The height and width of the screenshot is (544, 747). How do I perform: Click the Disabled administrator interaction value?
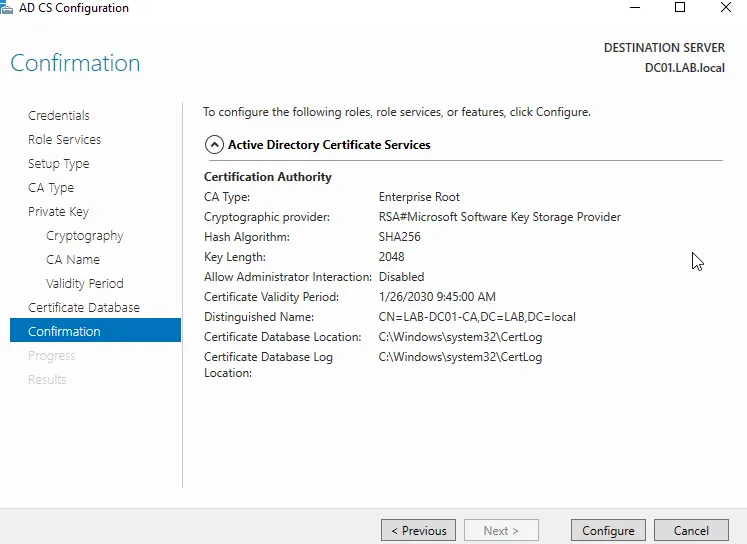[x=402, y=277]
